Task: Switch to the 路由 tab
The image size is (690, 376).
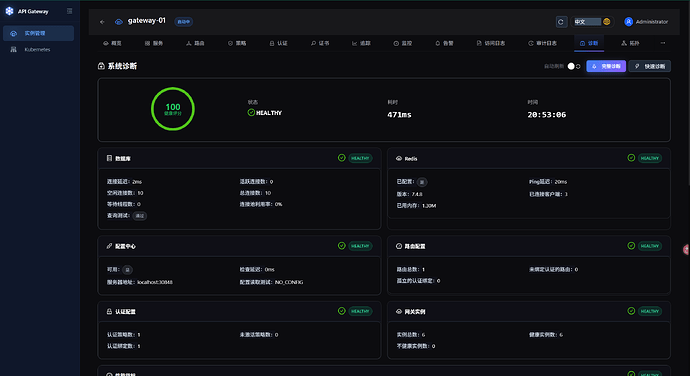Action: click(x=195, y=43)
